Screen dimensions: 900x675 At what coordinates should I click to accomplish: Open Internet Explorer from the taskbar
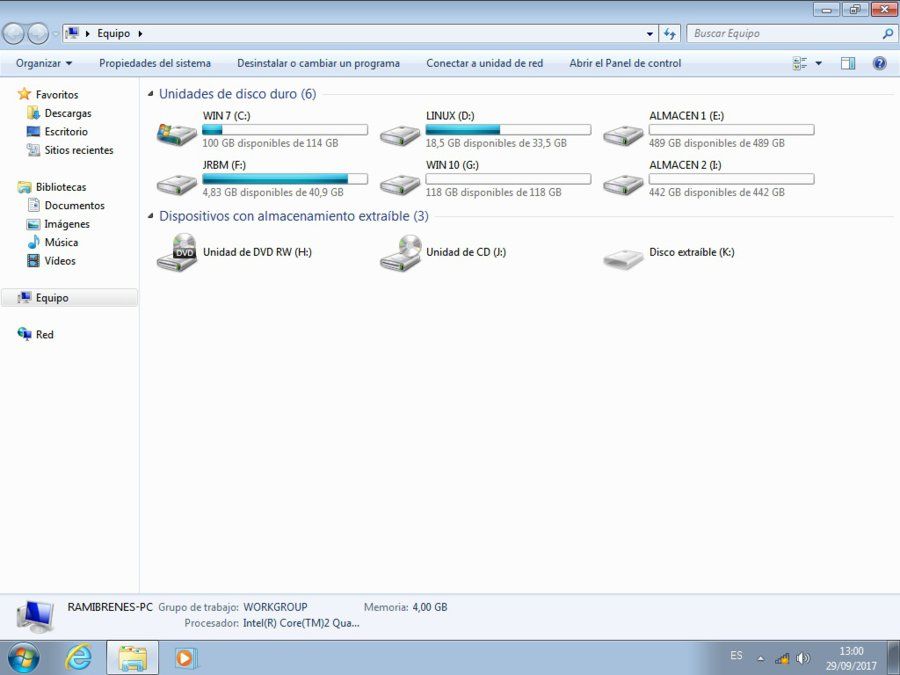[x=79, y=657]
